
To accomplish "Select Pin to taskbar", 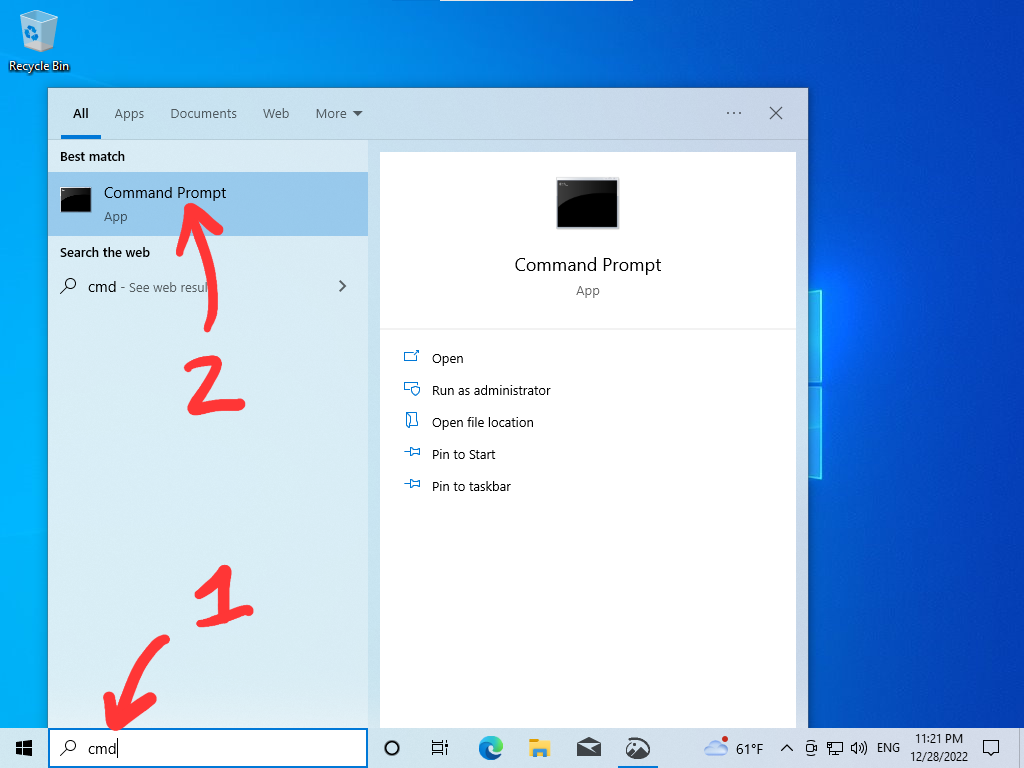I will pyautogui.click(x=472, y=487).
